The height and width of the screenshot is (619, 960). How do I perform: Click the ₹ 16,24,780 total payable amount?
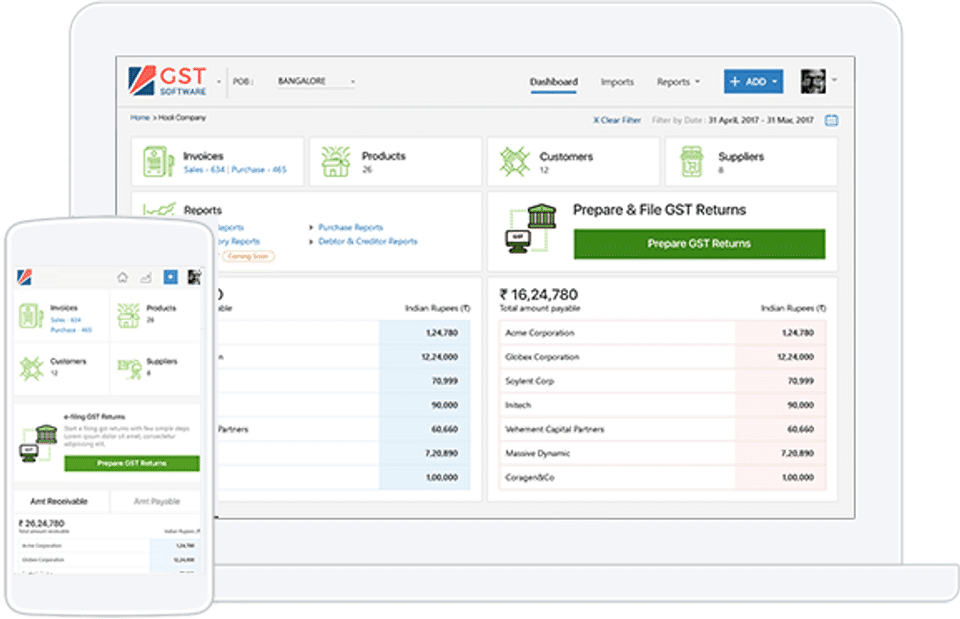pyautogui.click(x=539, y=294)
